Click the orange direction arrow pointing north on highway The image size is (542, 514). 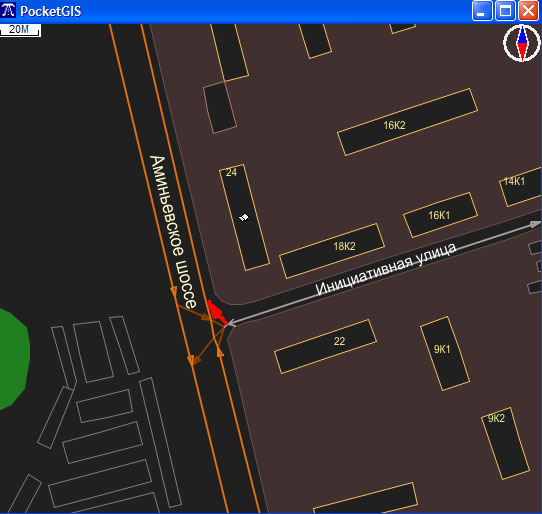220,352
